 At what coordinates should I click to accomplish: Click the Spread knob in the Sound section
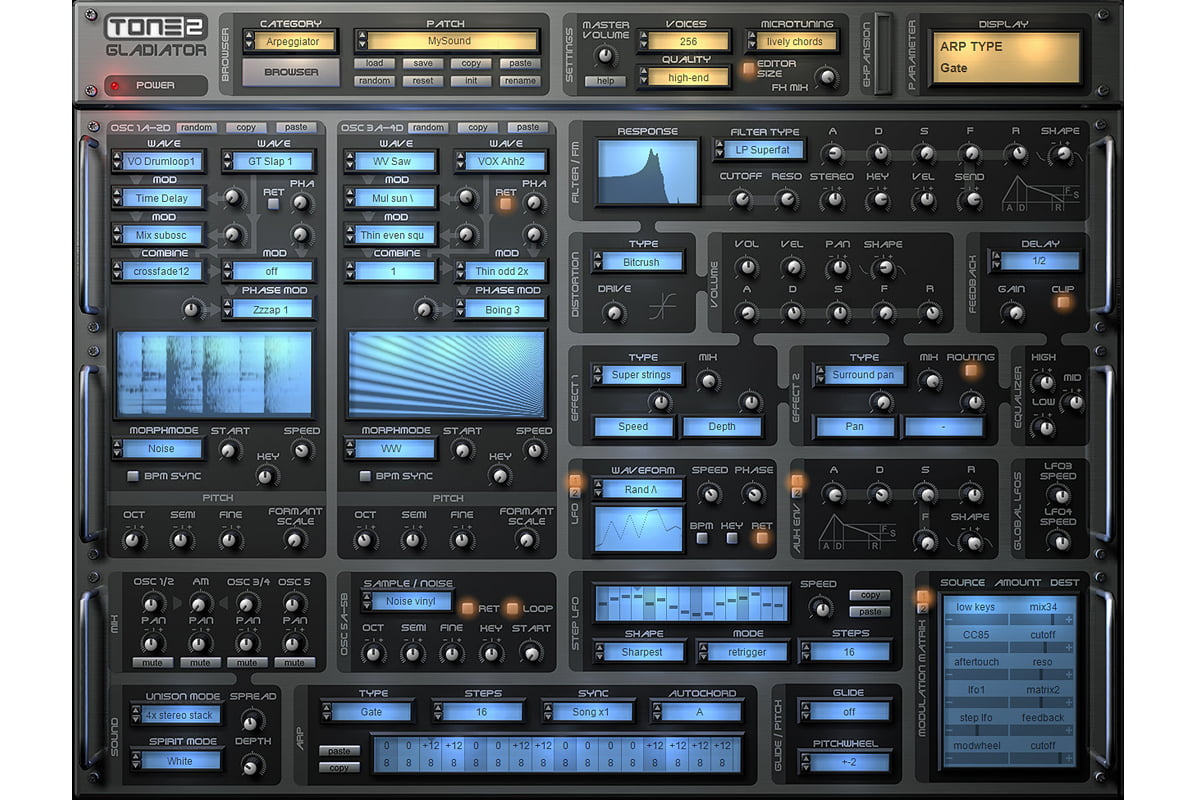(253, 720)
